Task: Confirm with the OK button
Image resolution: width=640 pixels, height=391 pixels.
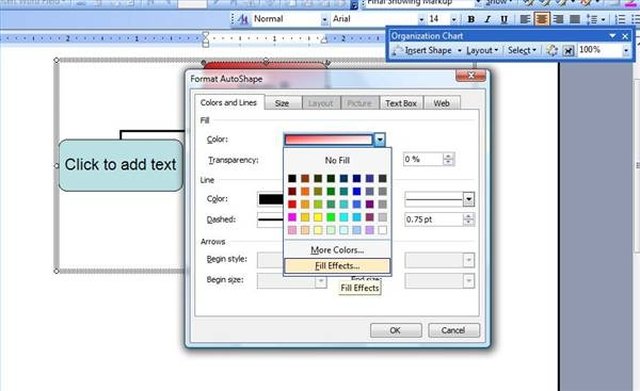Action: [x=396, y=330]
